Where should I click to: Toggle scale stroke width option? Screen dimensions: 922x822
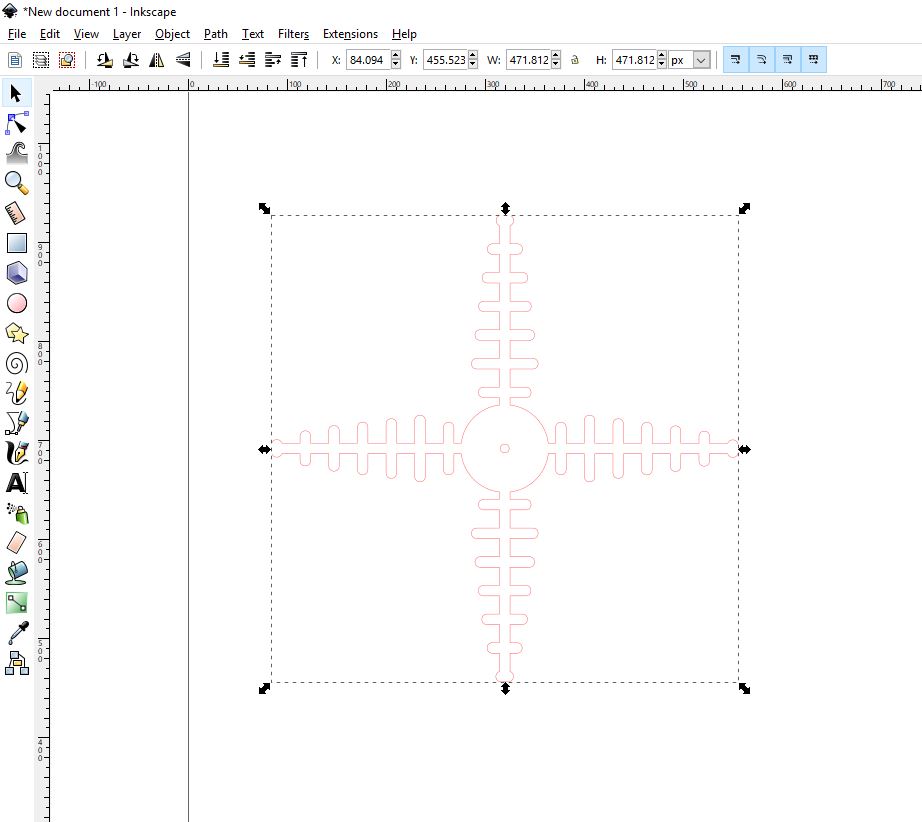pyautogui.click(x=736, y=59)
